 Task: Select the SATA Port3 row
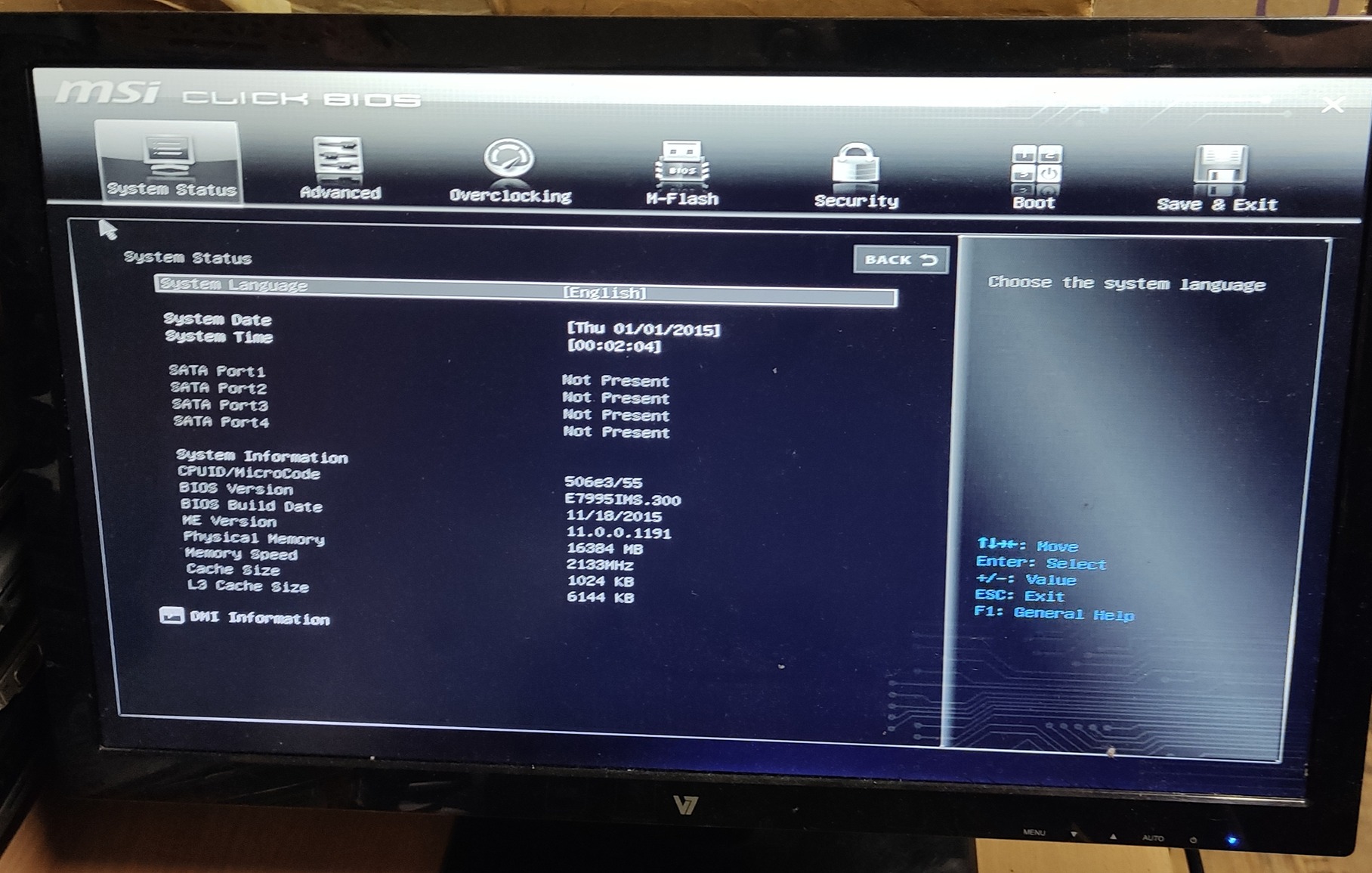(x=421, y=410)
